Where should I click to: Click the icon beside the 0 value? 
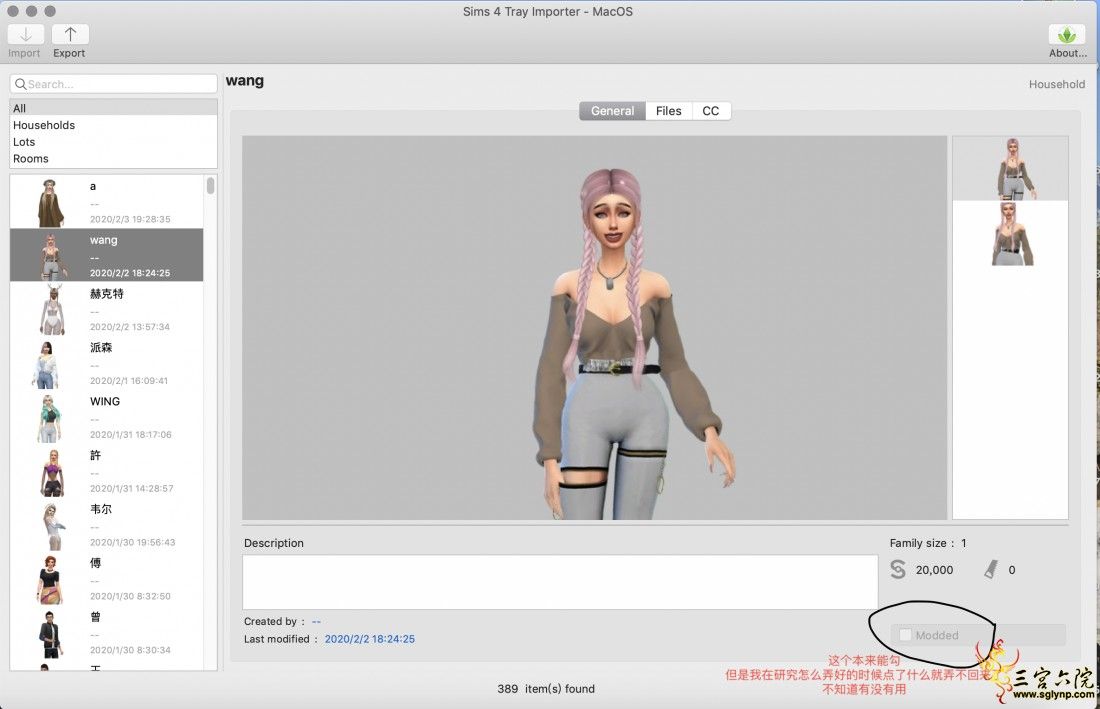point(991,569)
